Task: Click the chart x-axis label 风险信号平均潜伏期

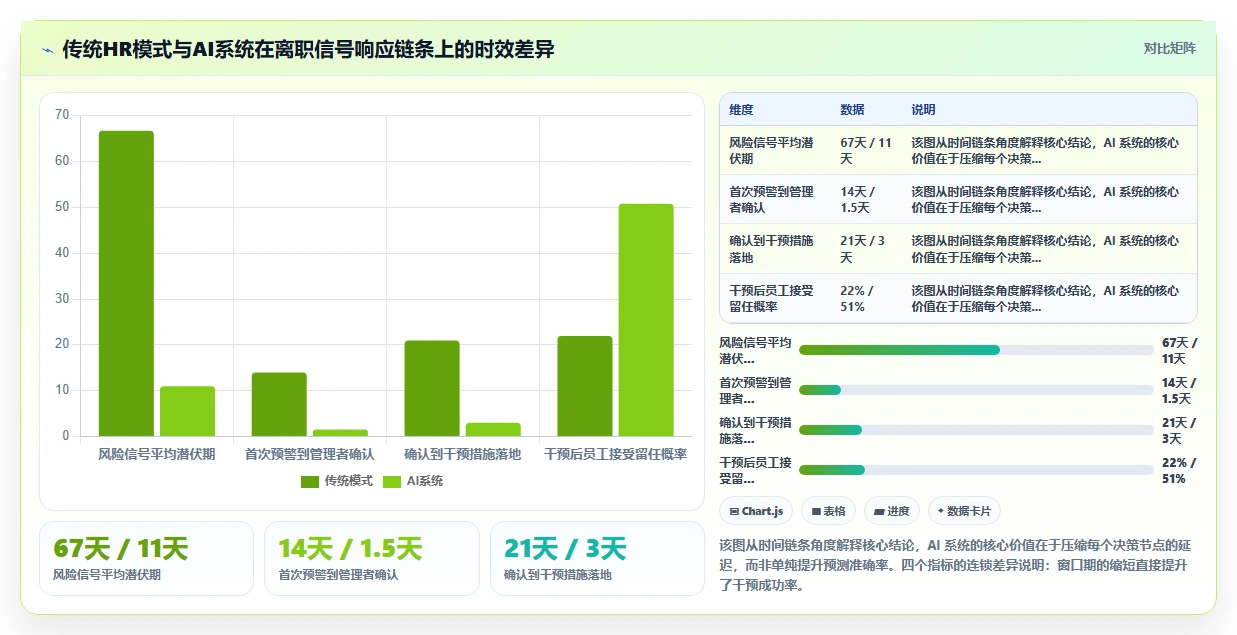Action: click(x=157, y=454)
